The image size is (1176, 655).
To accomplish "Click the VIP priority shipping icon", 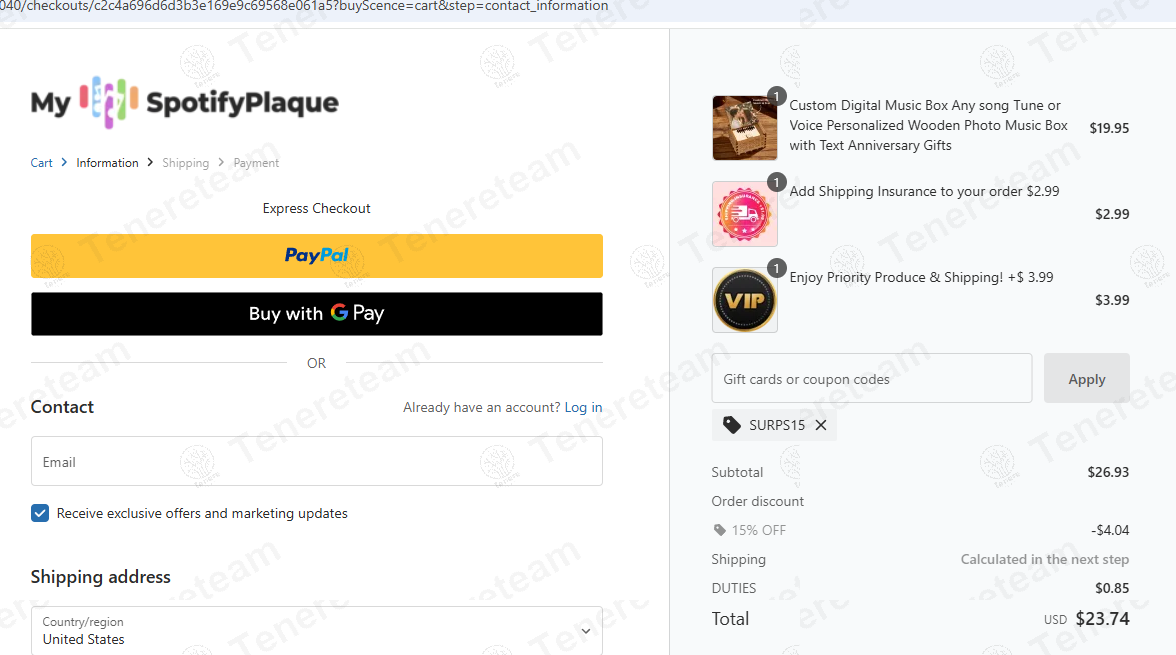I will [x=745, y=300].
